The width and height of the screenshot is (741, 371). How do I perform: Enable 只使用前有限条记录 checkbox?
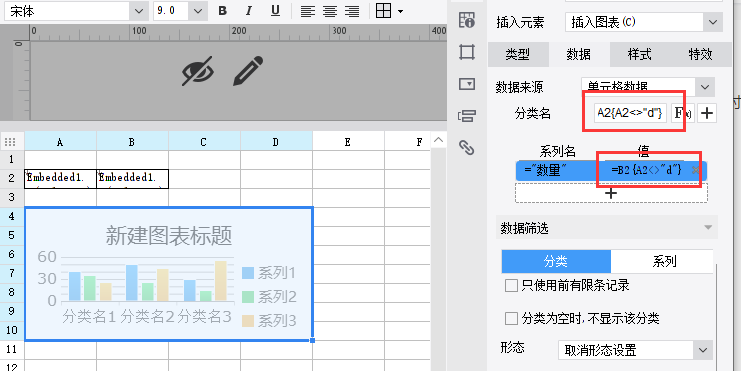click(x=511, y=285)
